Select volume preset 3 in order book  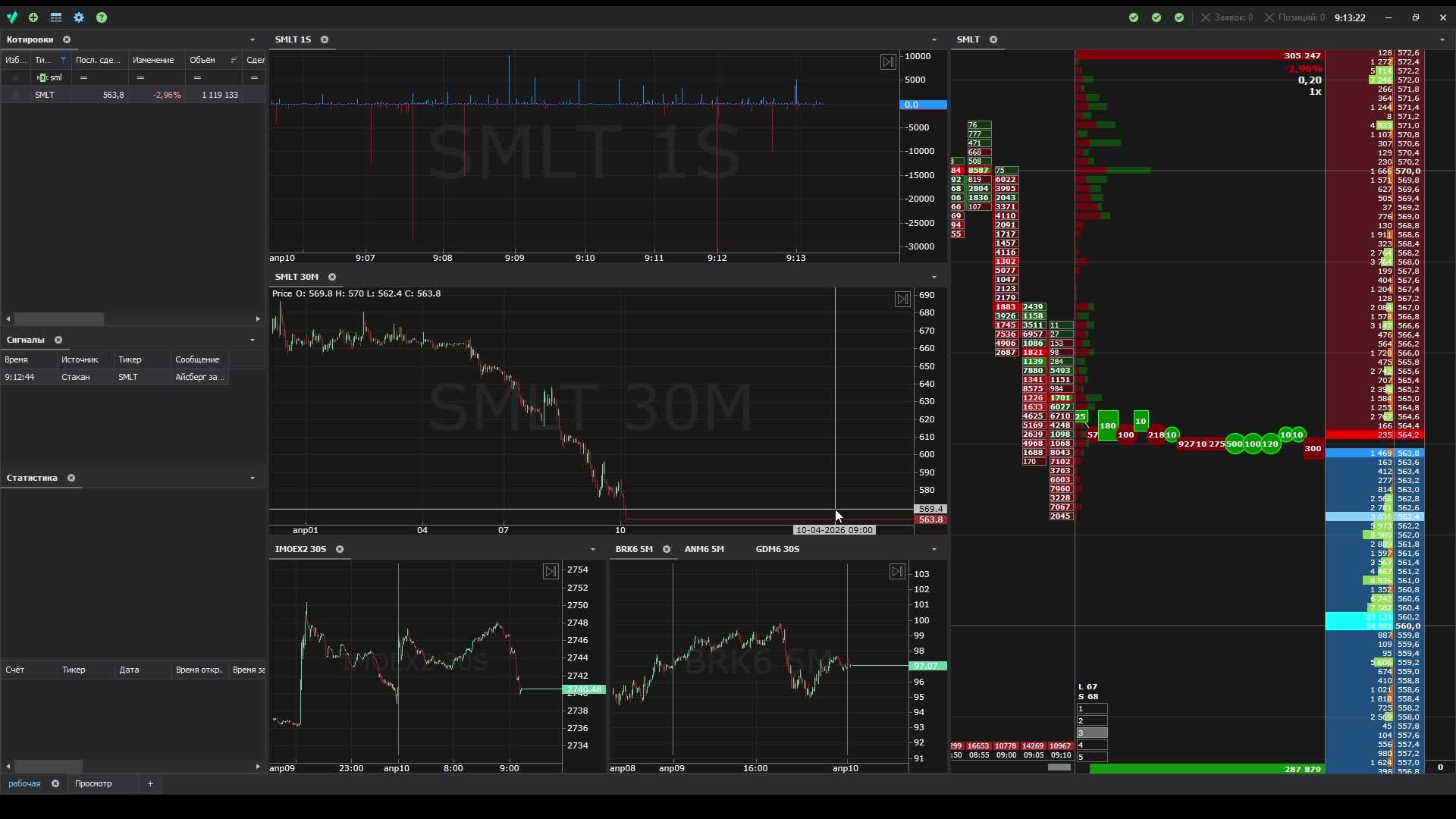pyautogui.click(x=1092, y=733)
